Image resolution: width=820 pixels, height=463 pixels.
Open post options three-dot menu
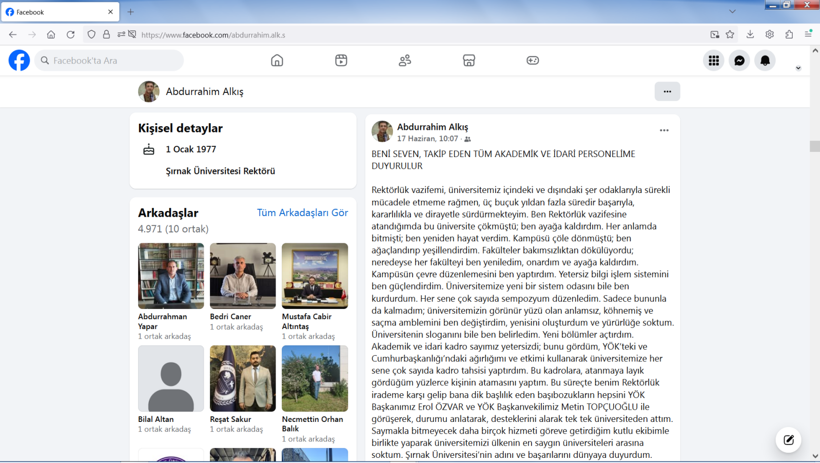click(664, 130)
